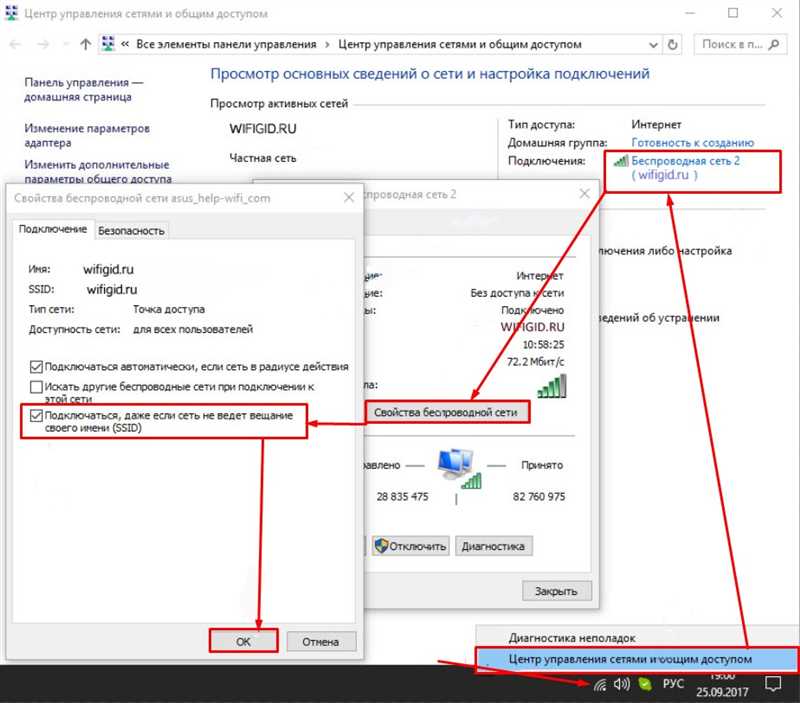
Task: Click Отмена in wireless properties dialog
Action: click(x=320, y=642)
